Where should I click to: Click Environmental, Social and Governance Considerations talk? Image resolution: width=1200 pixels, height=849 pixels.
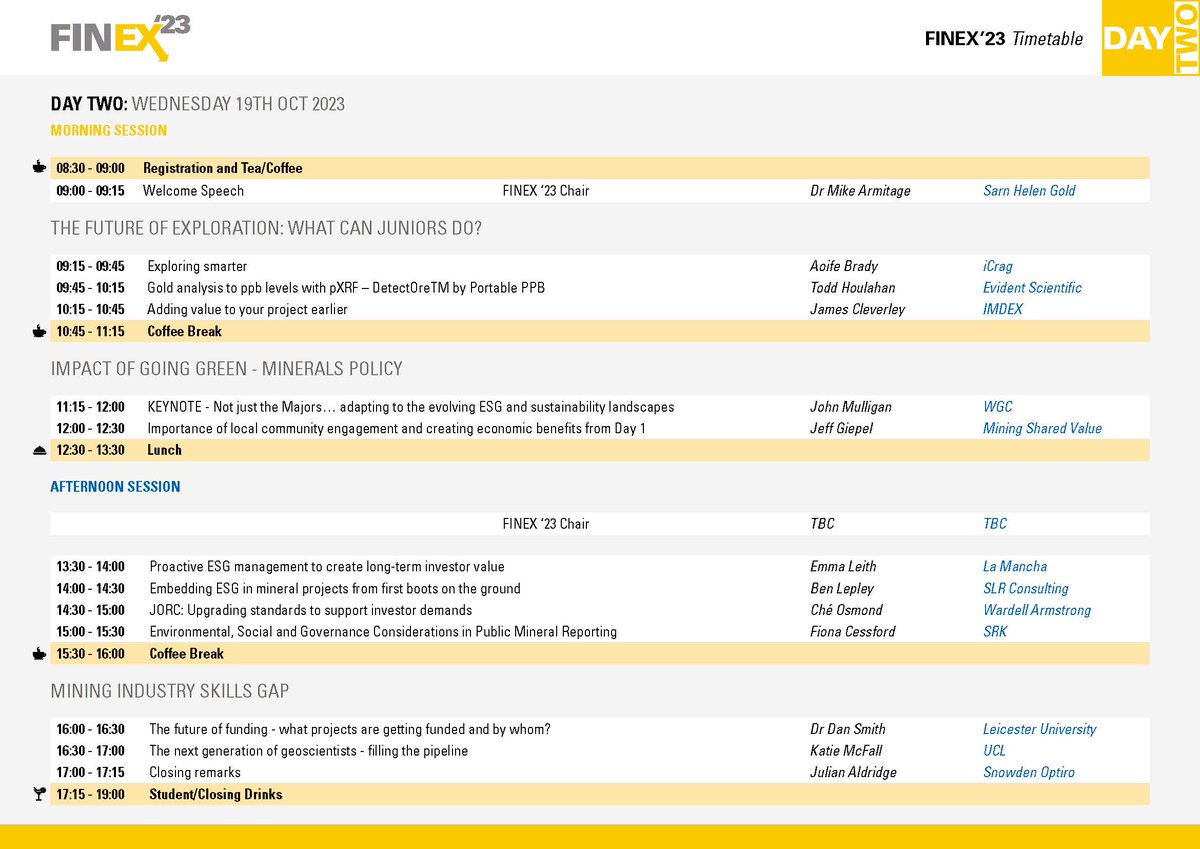click(x=383, y=632)
